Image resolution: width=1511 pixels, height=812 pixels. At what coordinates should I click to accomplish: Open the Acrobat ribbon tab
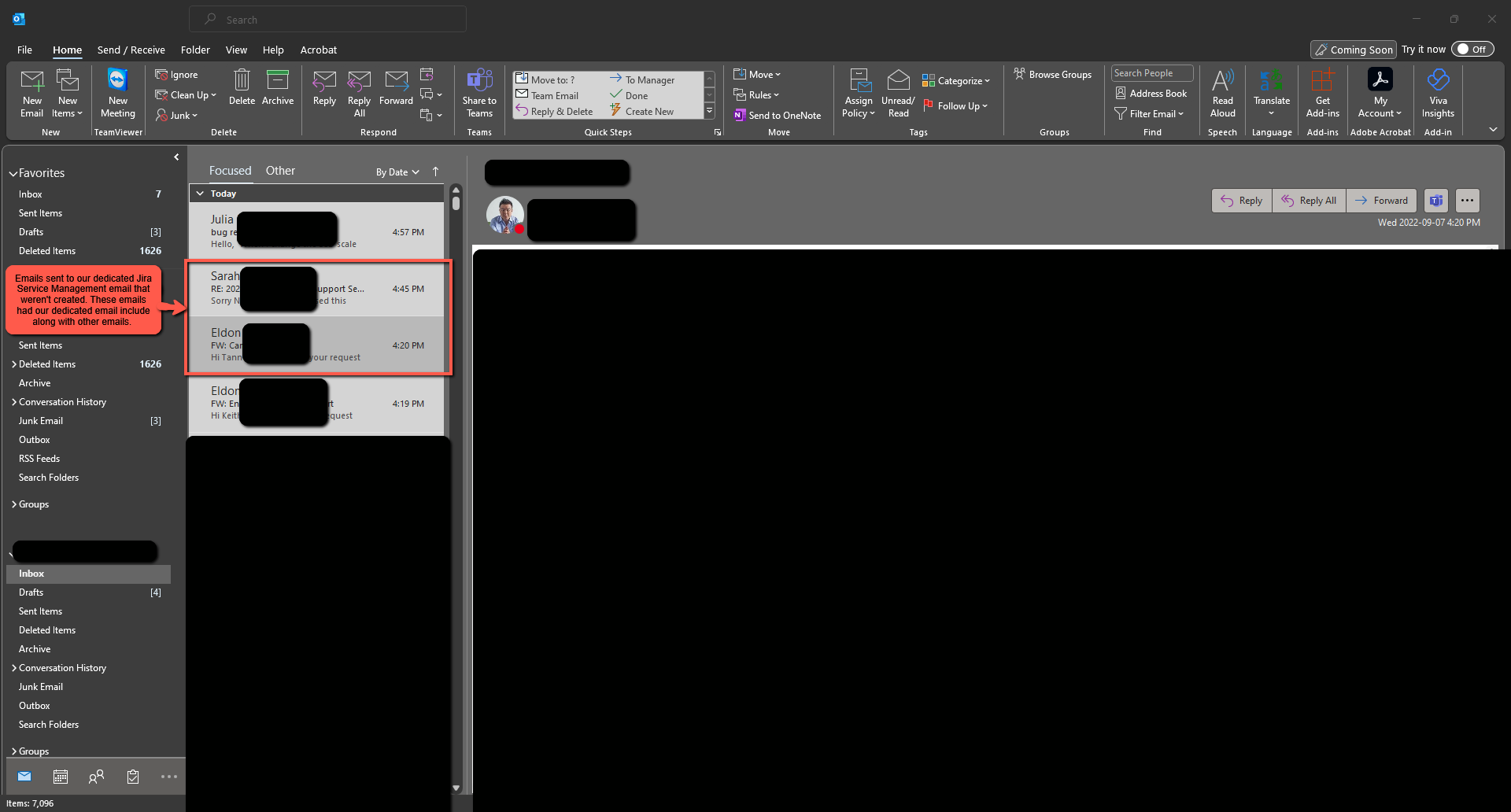tap(318, 50)
